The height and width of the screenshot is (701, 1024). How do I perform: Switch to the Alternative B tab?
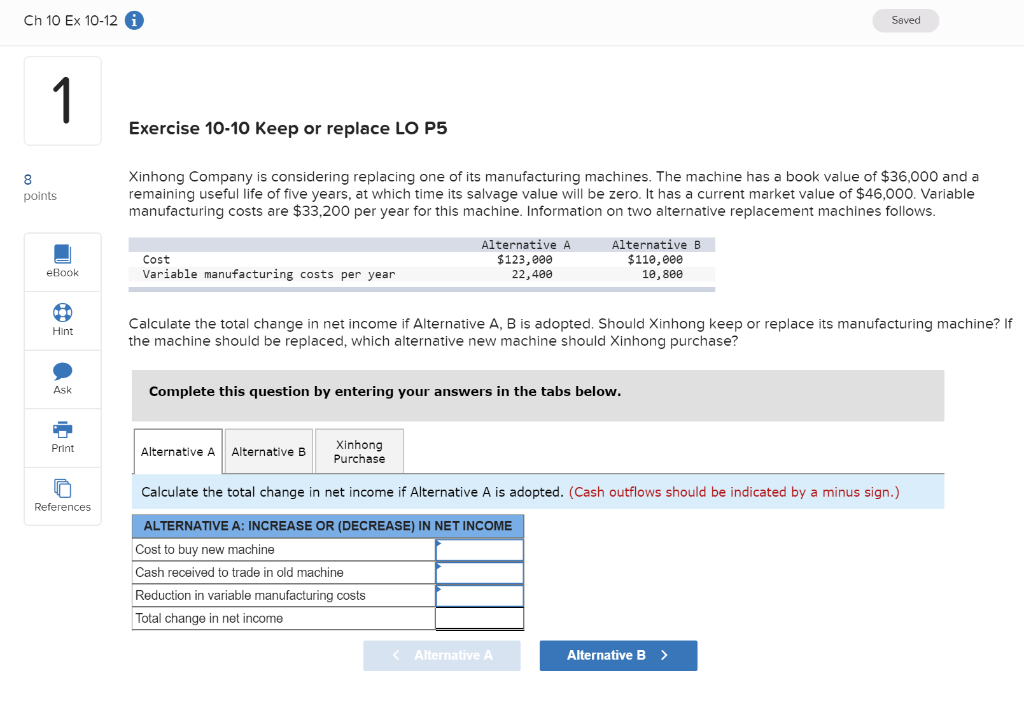tap(268, 451)
